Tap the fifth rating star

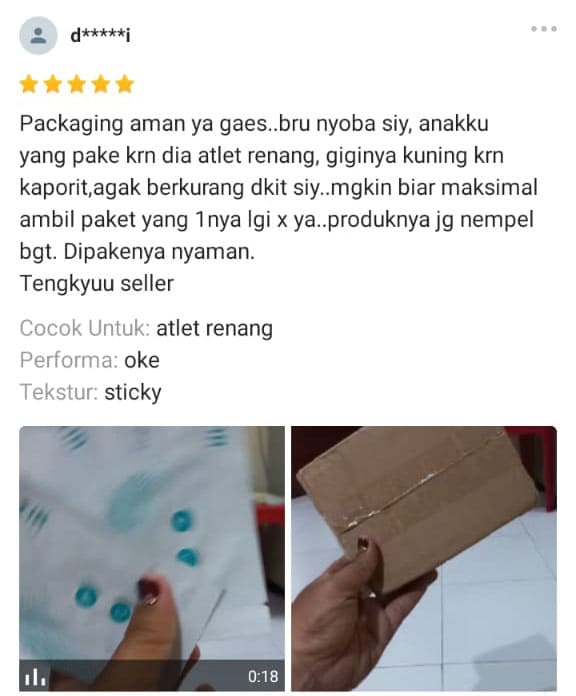125,84
